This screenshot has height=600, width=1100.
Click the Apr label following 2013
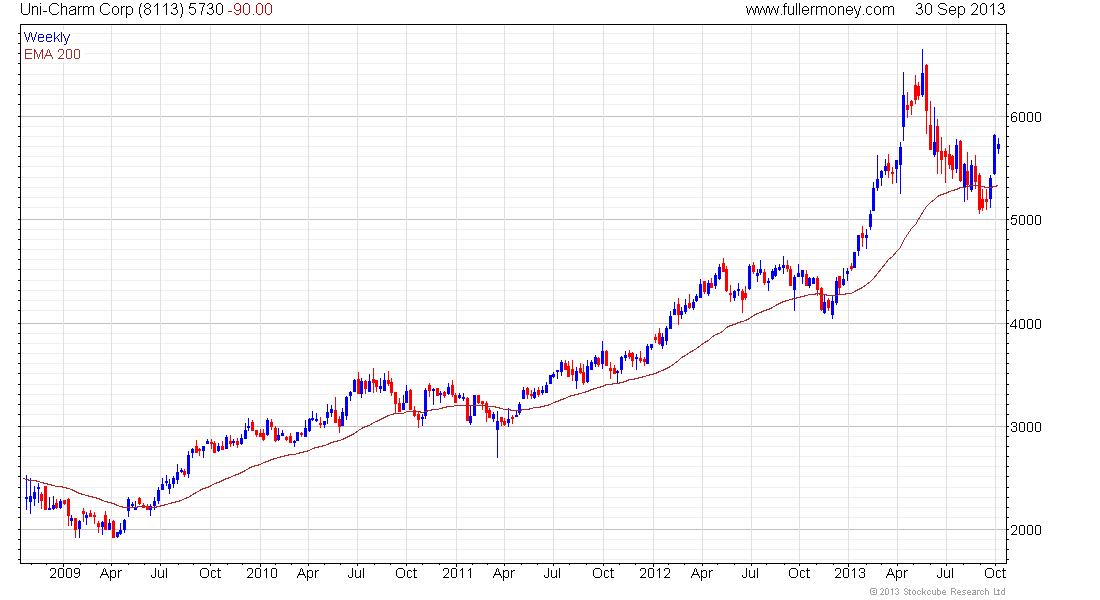pos(897,573)
